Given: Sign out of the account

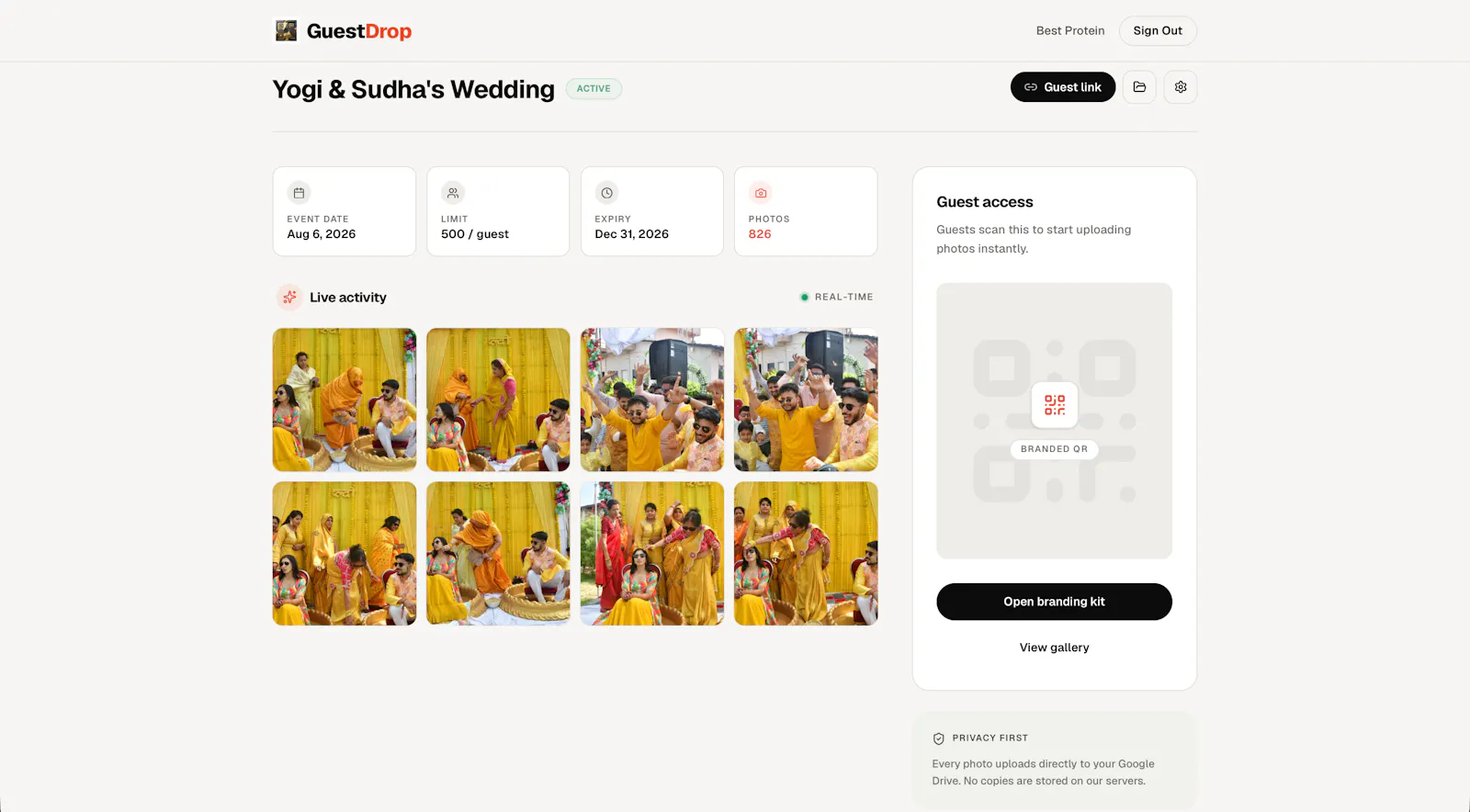Looking at the screenshot, I should (x=1158, y=30).
